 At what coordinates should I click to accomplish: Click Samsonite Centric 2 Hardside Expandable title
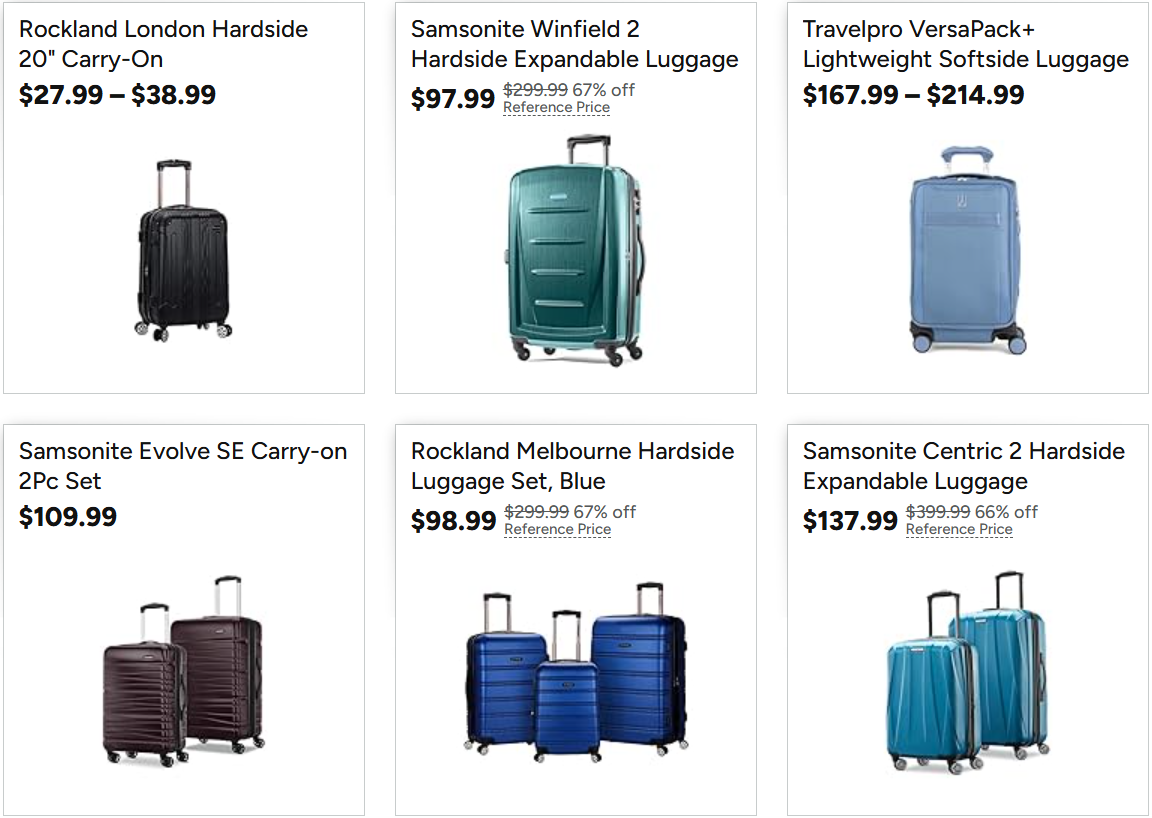pos(963,466)
